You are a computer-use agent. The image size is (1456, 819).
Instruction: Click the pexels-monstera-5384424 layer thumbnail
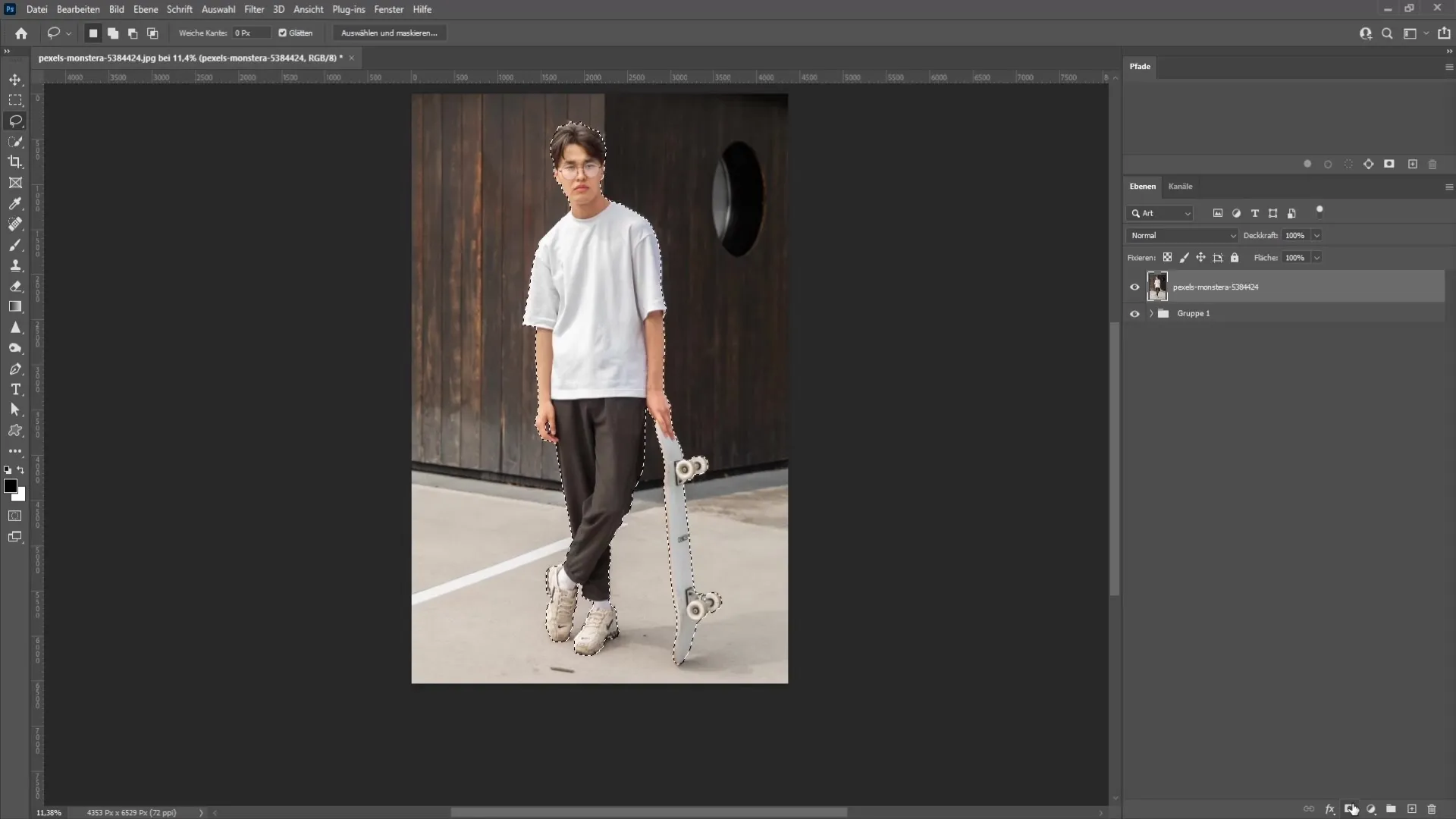pyautogui.click(x=1157, y=287)
